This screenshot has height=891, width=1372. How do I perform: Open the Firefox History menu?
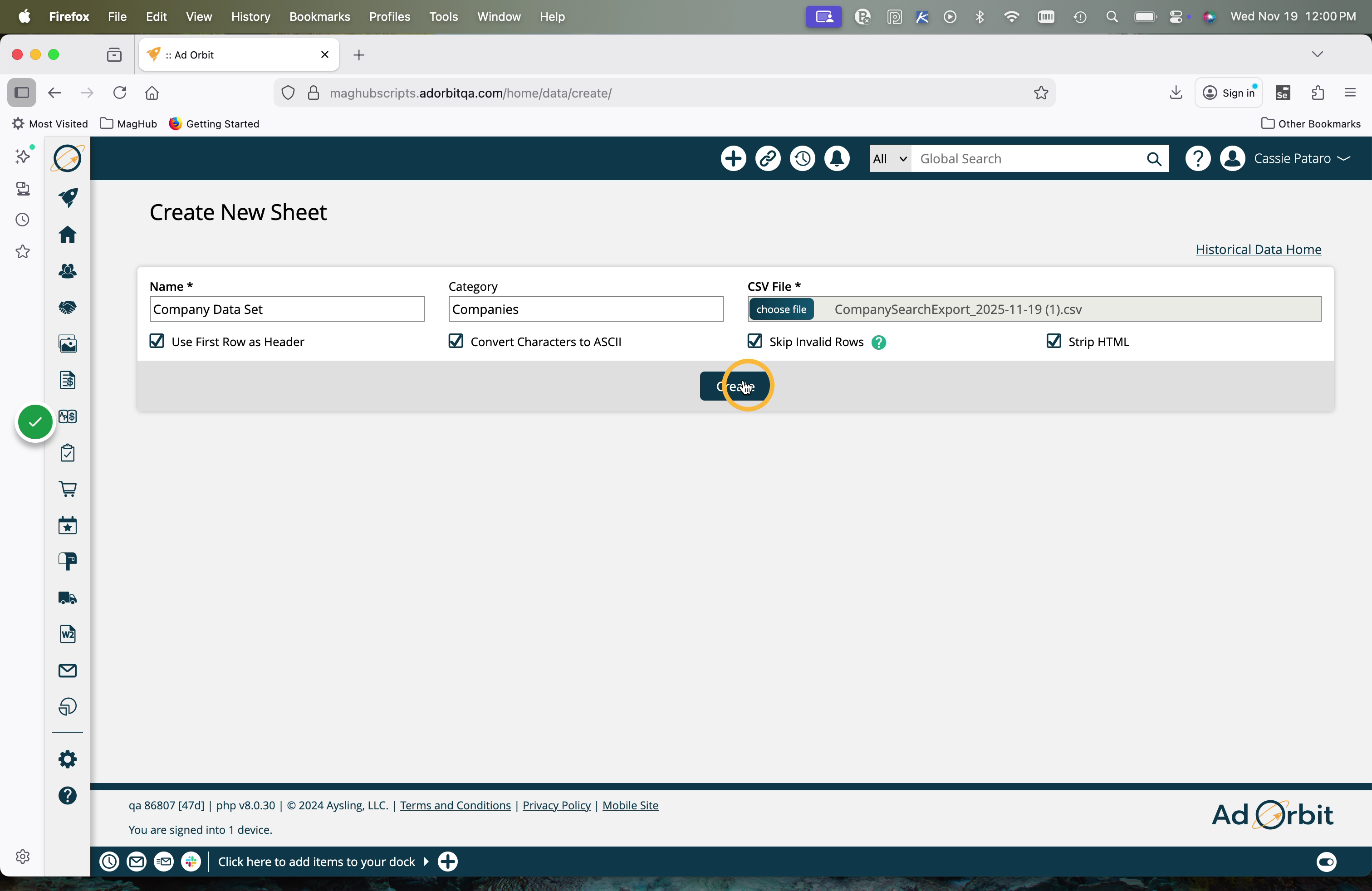point(250,17)
